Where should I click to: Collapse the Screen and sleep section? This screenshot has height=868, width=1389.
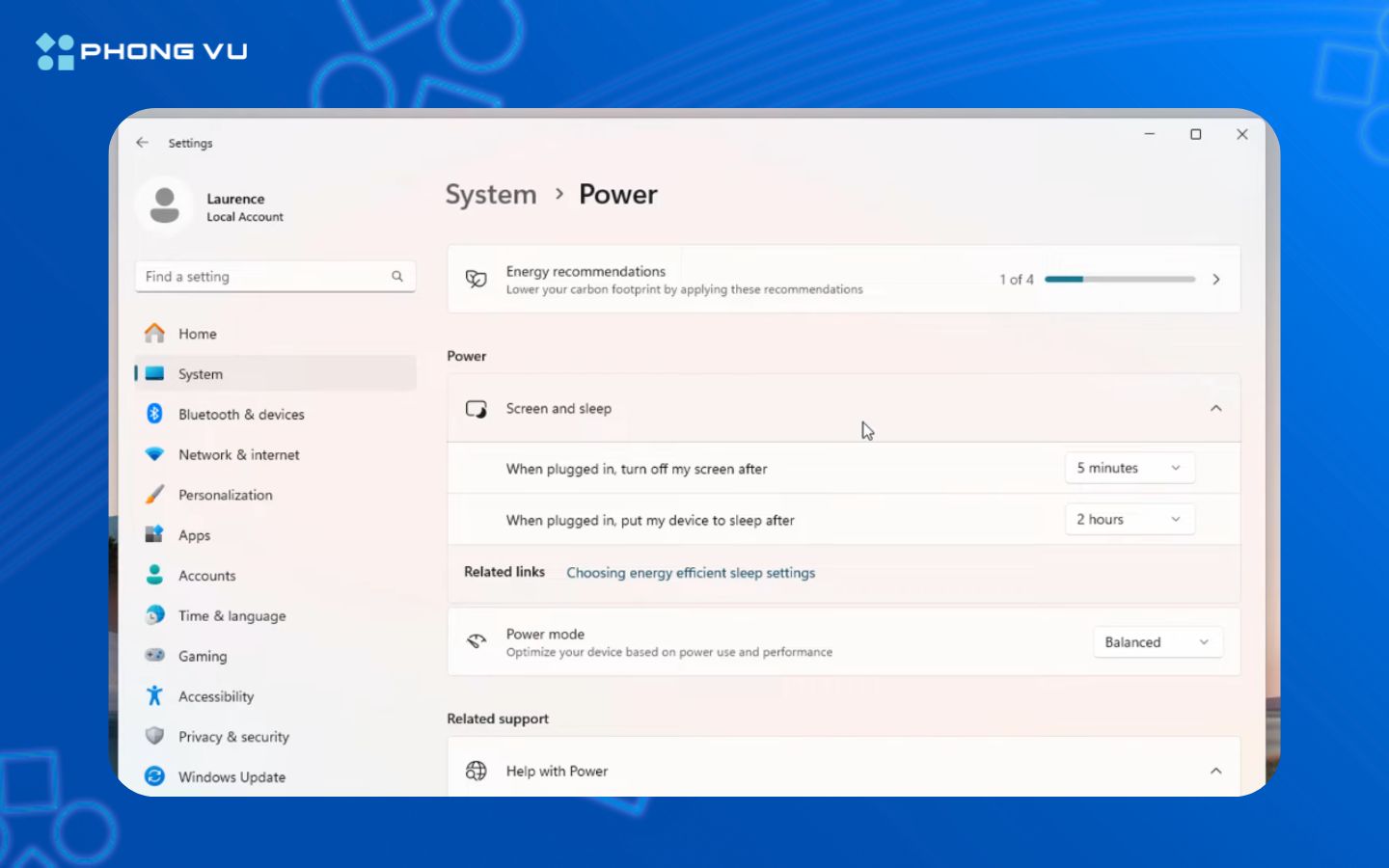coord(1215,409)
